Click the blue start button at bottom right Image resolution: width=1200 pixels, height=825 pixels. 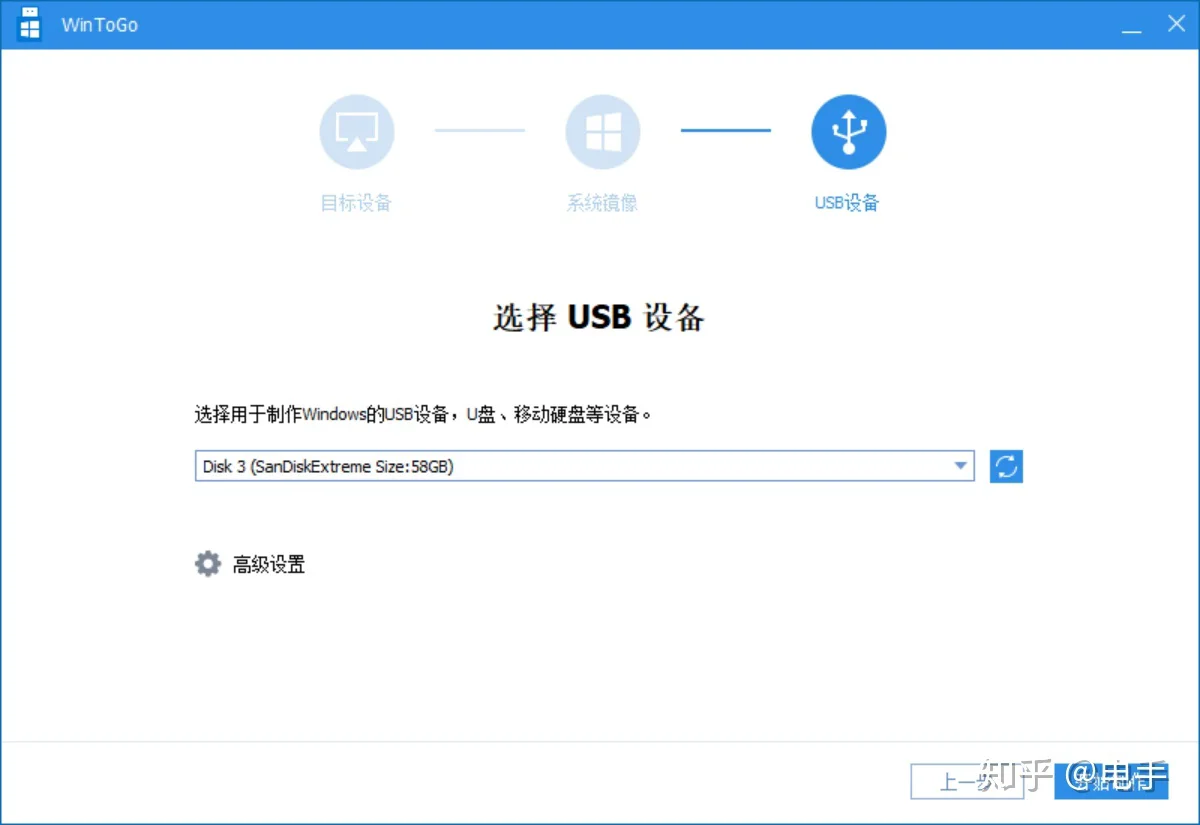pyautogui.click(x=1111, y=781)
